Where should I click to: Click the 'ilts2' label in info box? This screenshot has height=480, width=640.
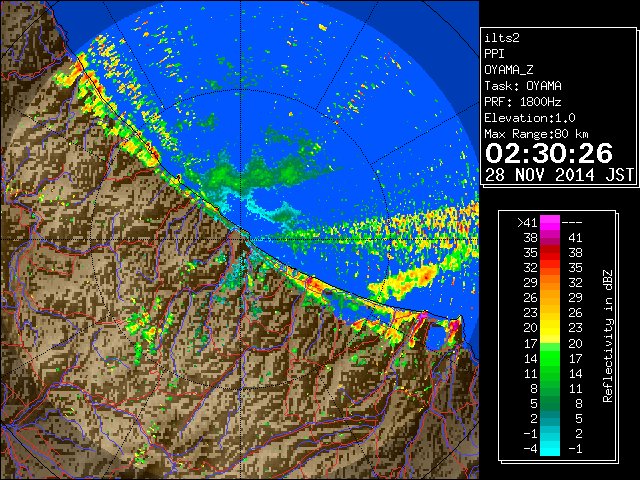tap(502, 38)
